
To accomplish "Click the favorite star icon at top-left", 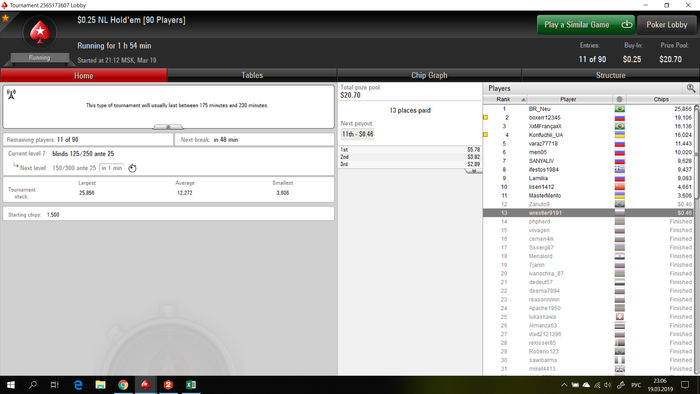I will tap(5, 18).
